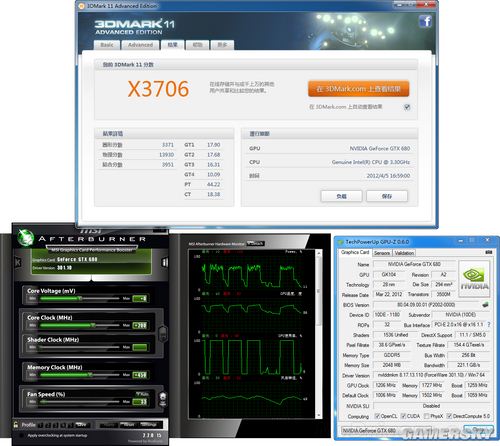Adjust the Fan Speed slider
Screen dimensions: 500x446
pyautogui.click(x=79, y=402)
